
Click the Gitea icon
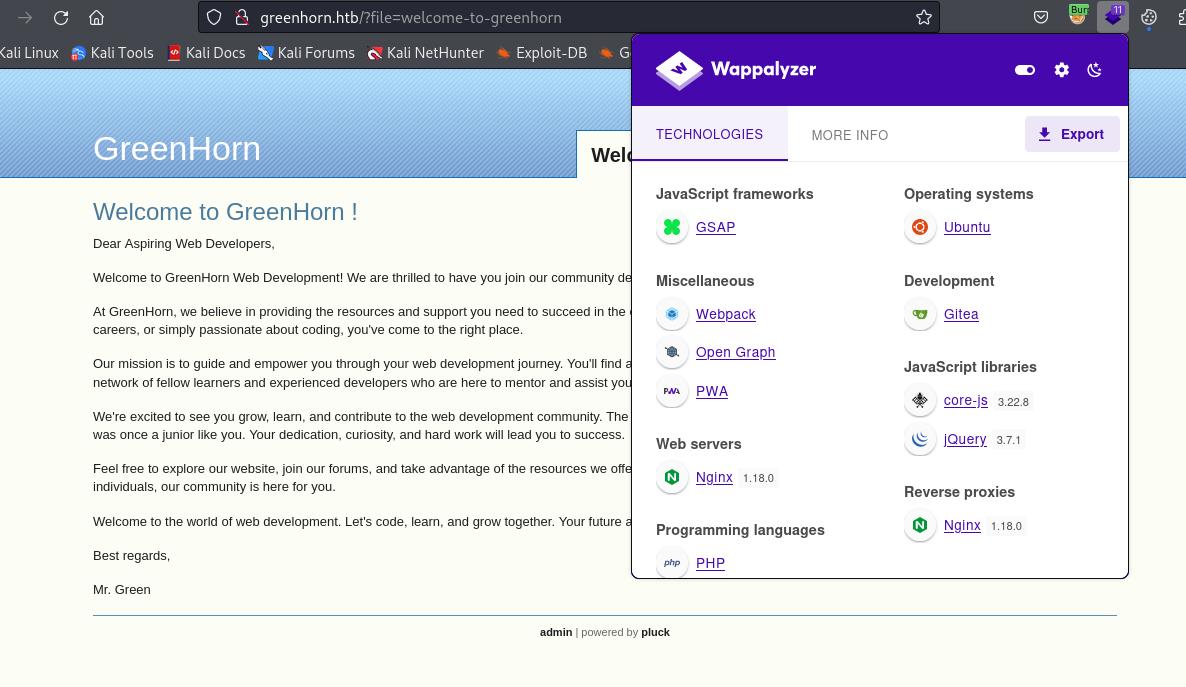pyautogui.click(x=920, y=314)
